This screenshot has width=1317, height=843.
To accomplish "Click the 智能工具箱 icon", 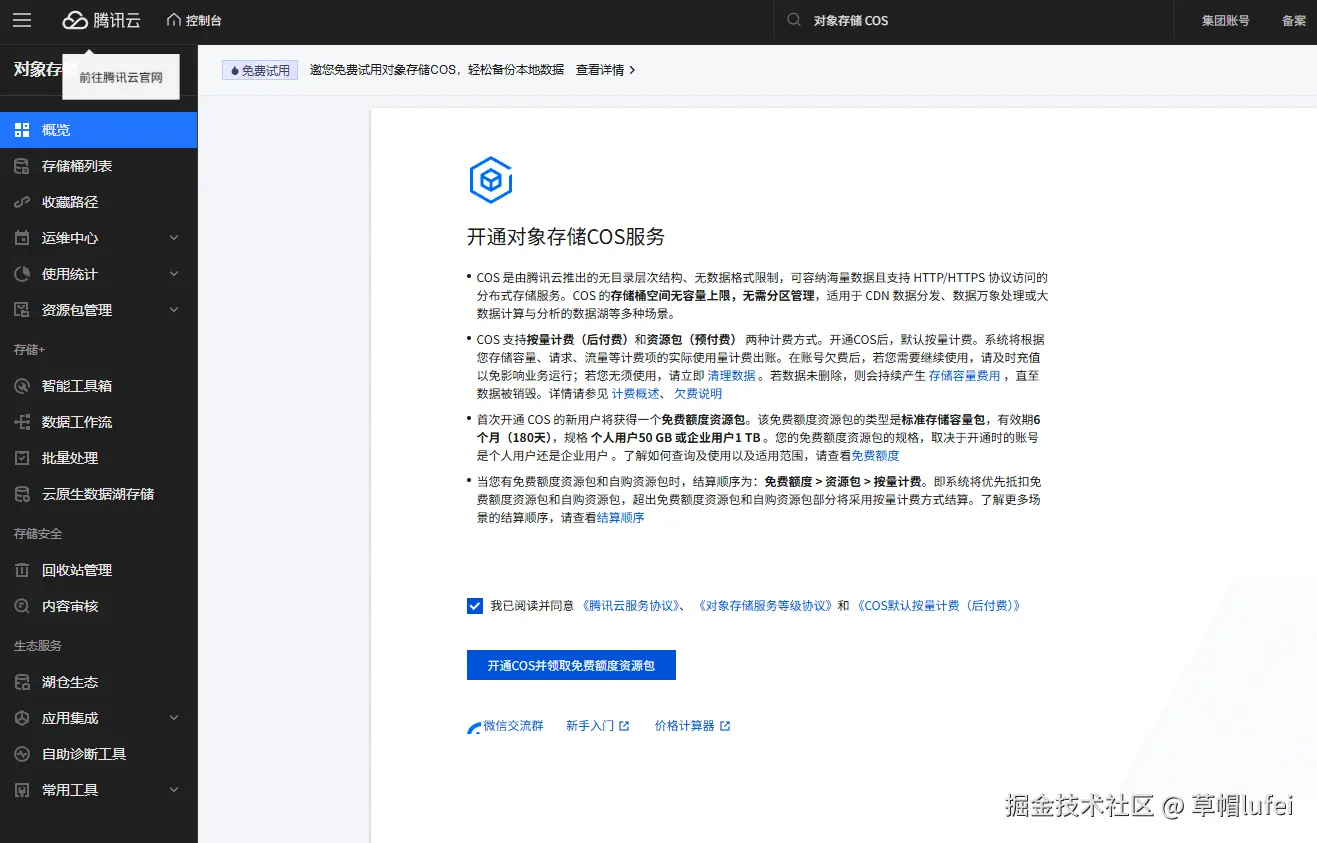I will click(x=22, y=386).
